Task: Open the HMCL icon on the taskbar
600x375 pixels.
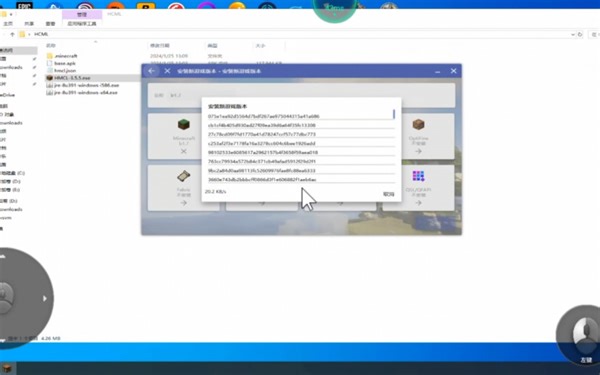Action: [x=7, y=369]
